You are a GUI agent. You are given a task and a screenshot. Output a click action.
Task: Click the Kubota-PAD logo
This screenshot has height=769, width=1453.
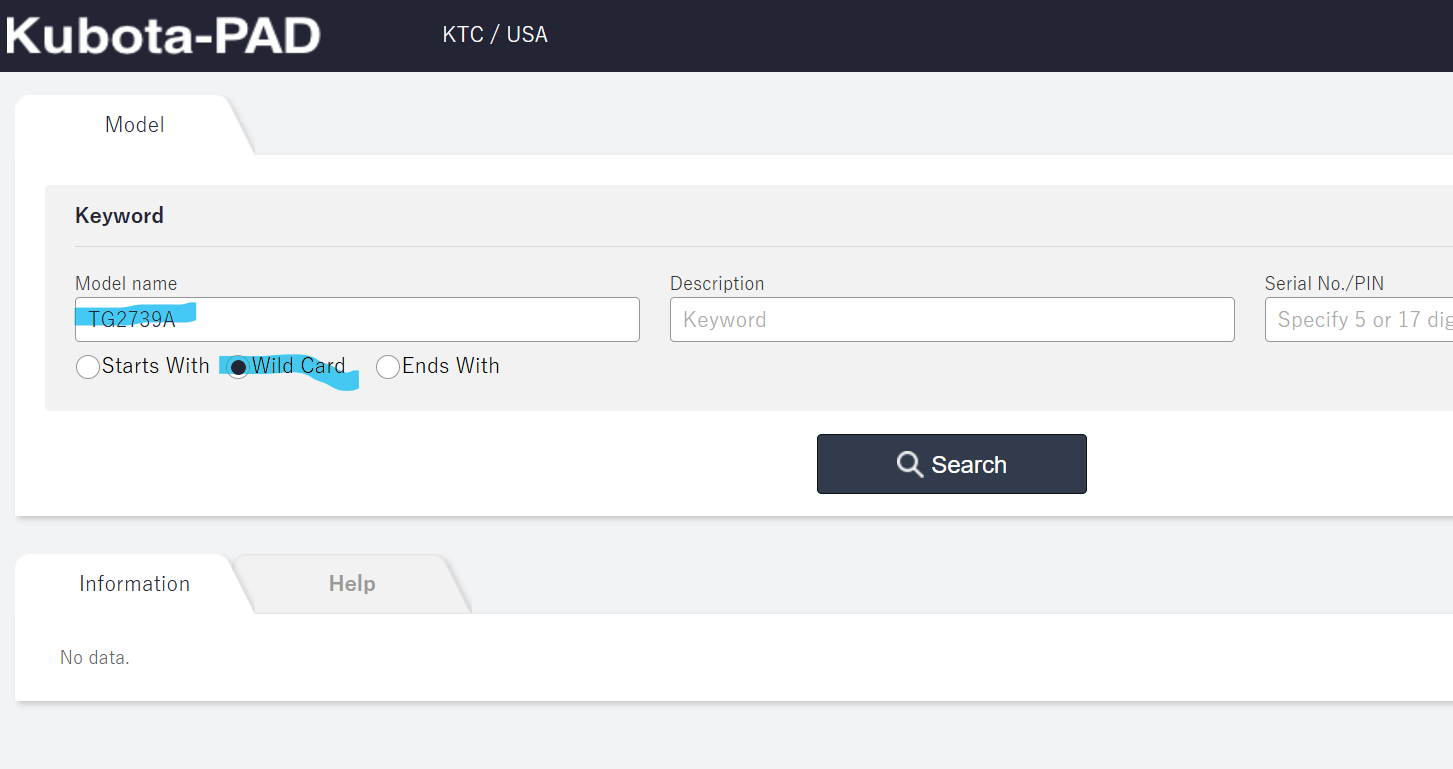(163, 35)
